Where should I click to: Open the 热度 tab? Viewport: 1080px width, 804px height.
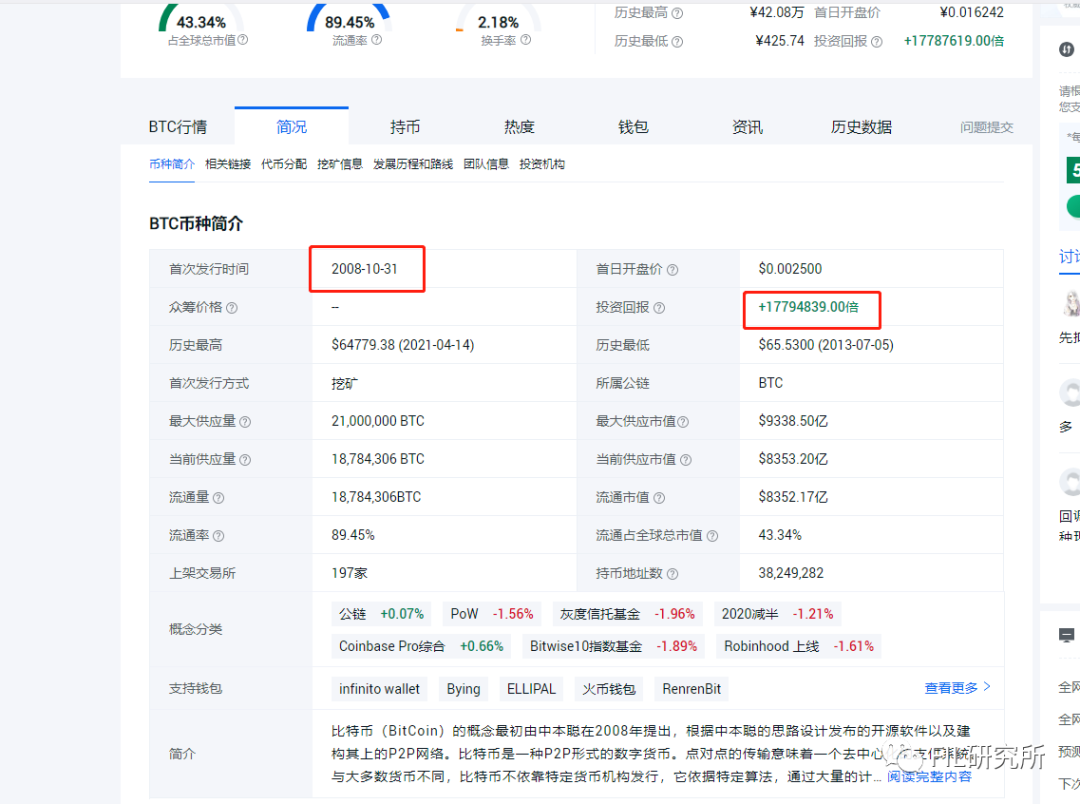click(x=519, y=127)
